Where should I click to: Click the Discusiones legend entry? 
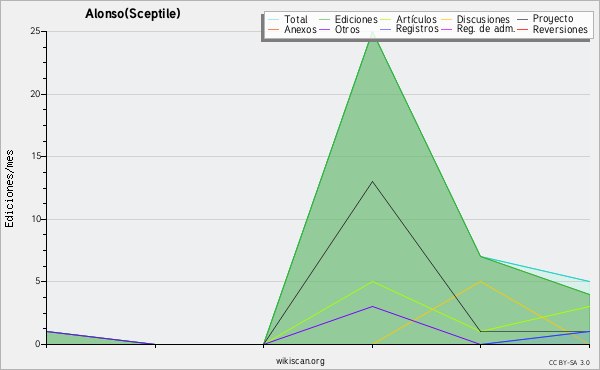click(483, 19)
